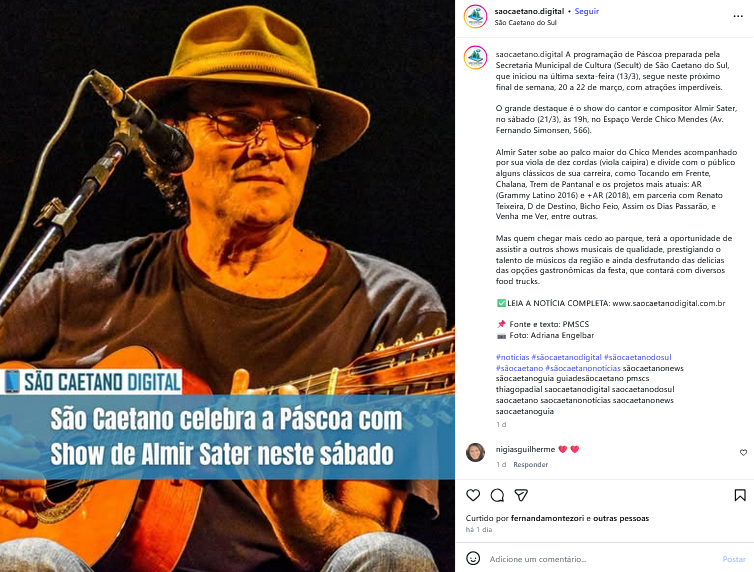Image resolution: width=754 pixels, height=572 pixels.
Task: Open the #sãocaetanonoticias hashtag
Action: [x=583, y=368]
